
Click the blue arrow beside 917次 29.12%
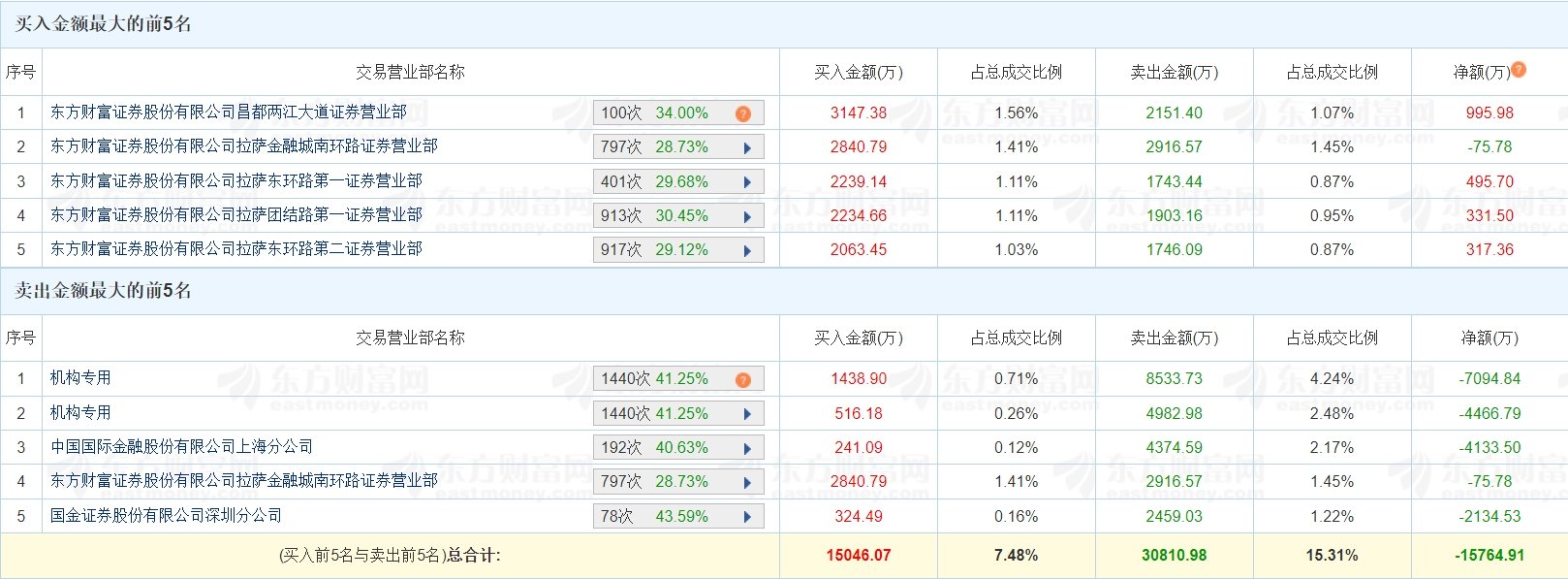tap(747, 250)
